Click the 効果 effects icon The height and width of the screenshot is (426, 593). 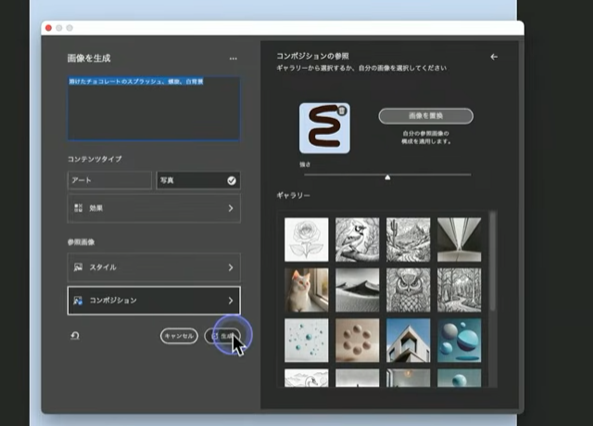click(78, 208)
